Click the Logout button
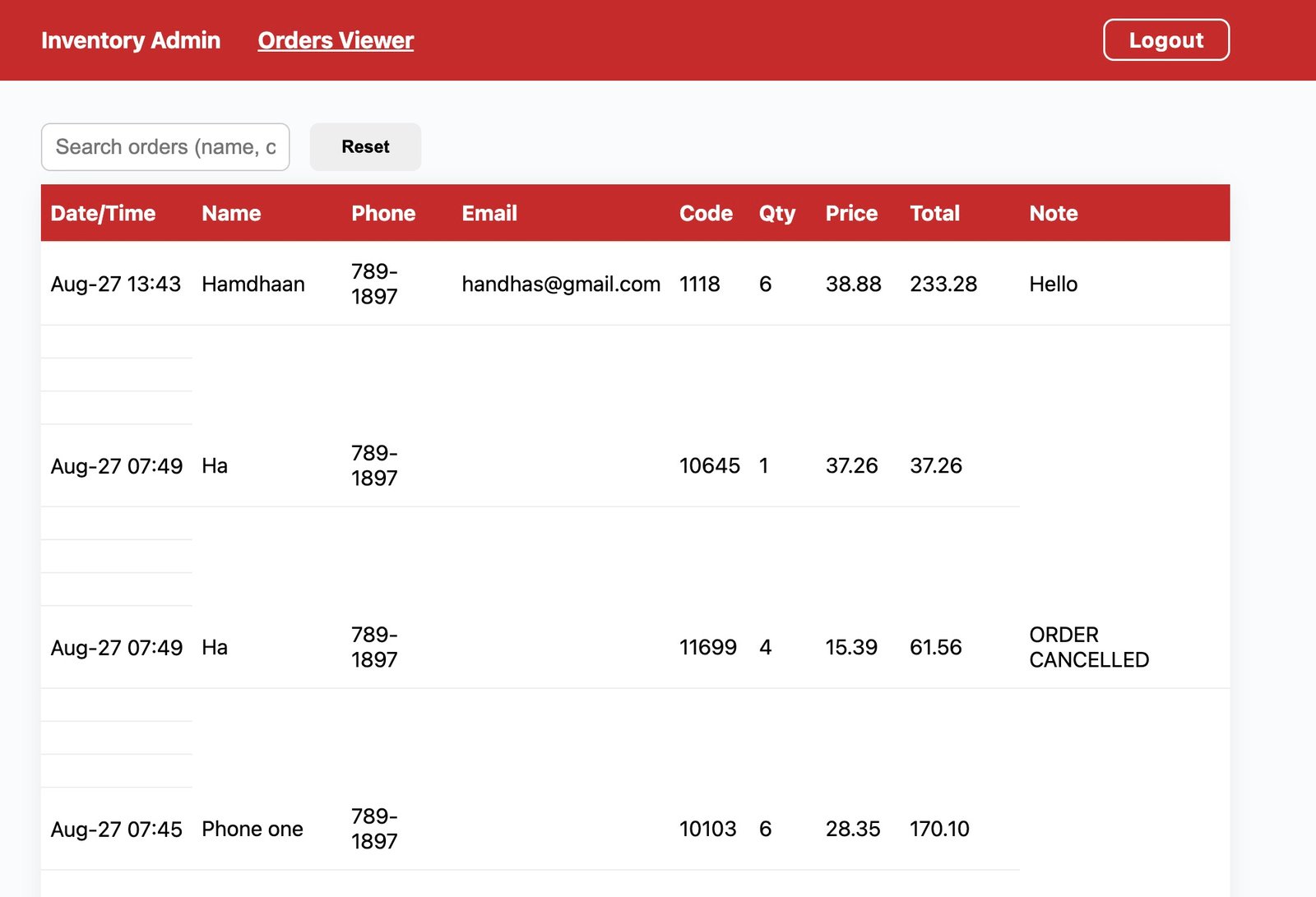The image size is (1316, 897). 1165,40
